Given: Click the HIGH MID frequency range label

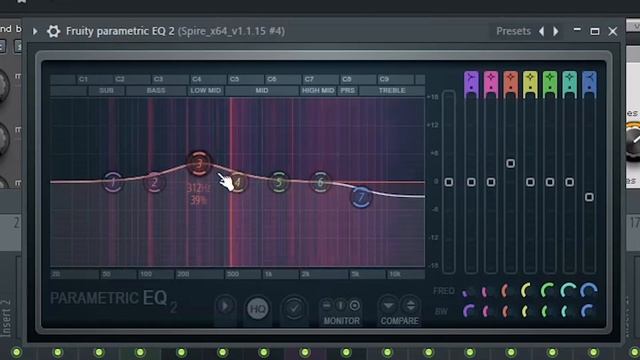Looking at the screenshot, I should (x=318, y=91).
